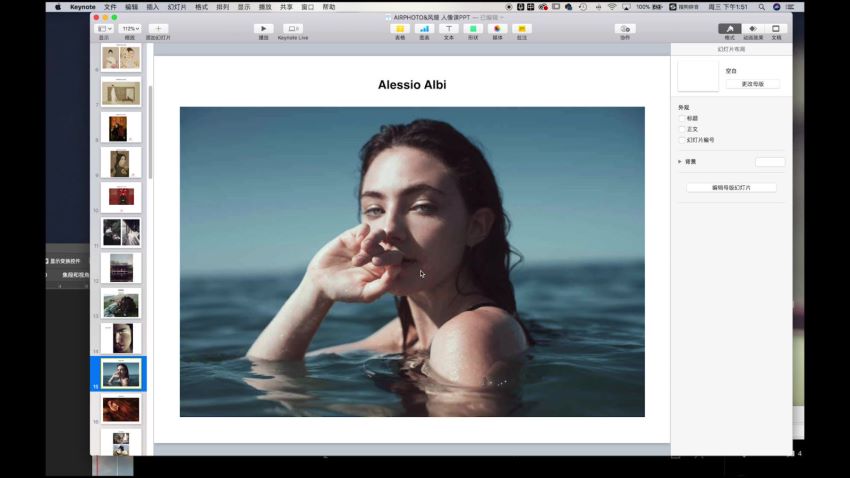Click the 'Alessio Albi' slide title text
Screen dimensions: 850x478
click(x=412, y=85)
